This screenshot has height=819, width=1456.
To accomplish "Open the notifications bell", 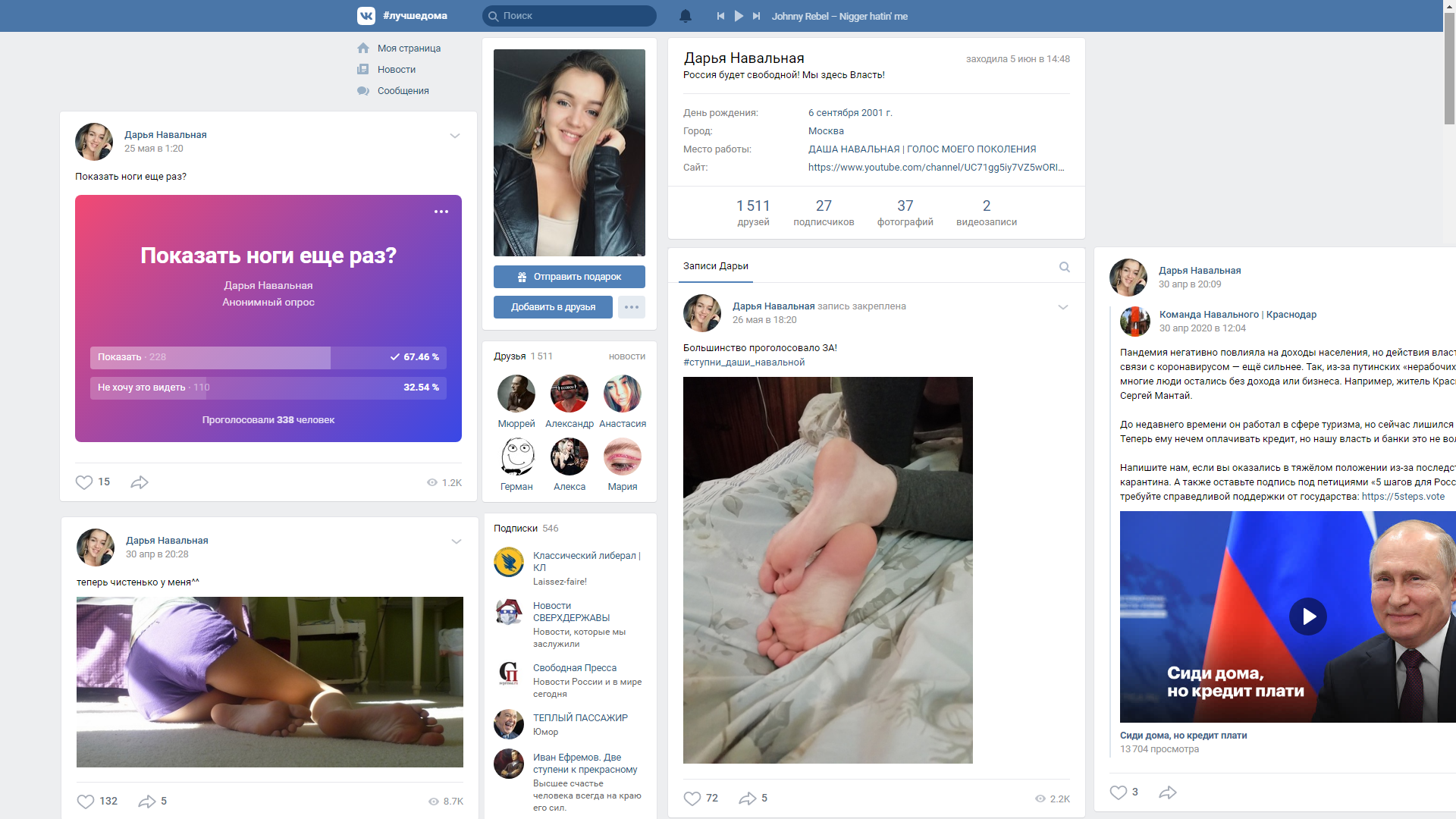I will [686, 16].
